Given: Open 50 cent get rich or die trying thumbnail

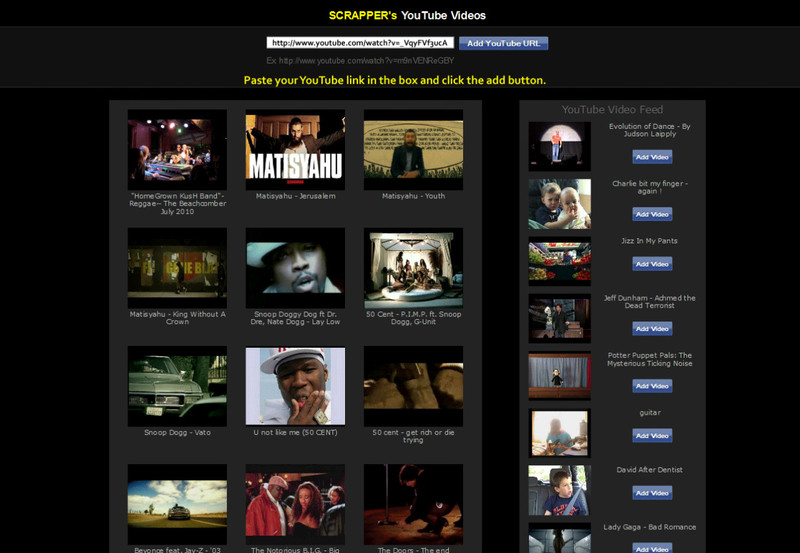Looking at the screenshot, I should (413, 386).
